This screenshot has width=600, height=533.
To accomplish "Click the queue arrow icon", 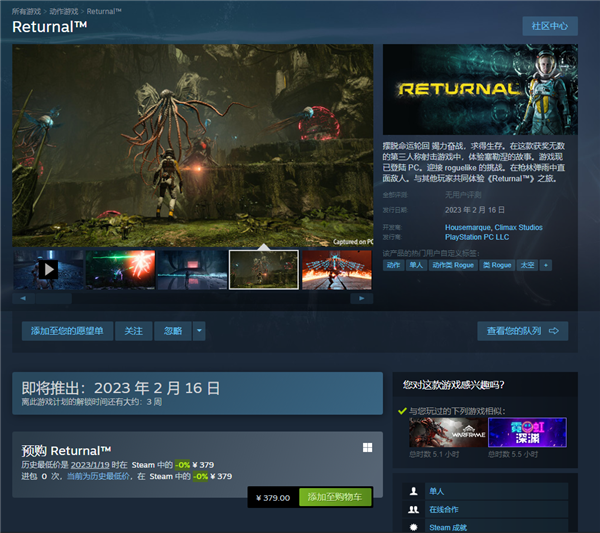I will [554, 331].
